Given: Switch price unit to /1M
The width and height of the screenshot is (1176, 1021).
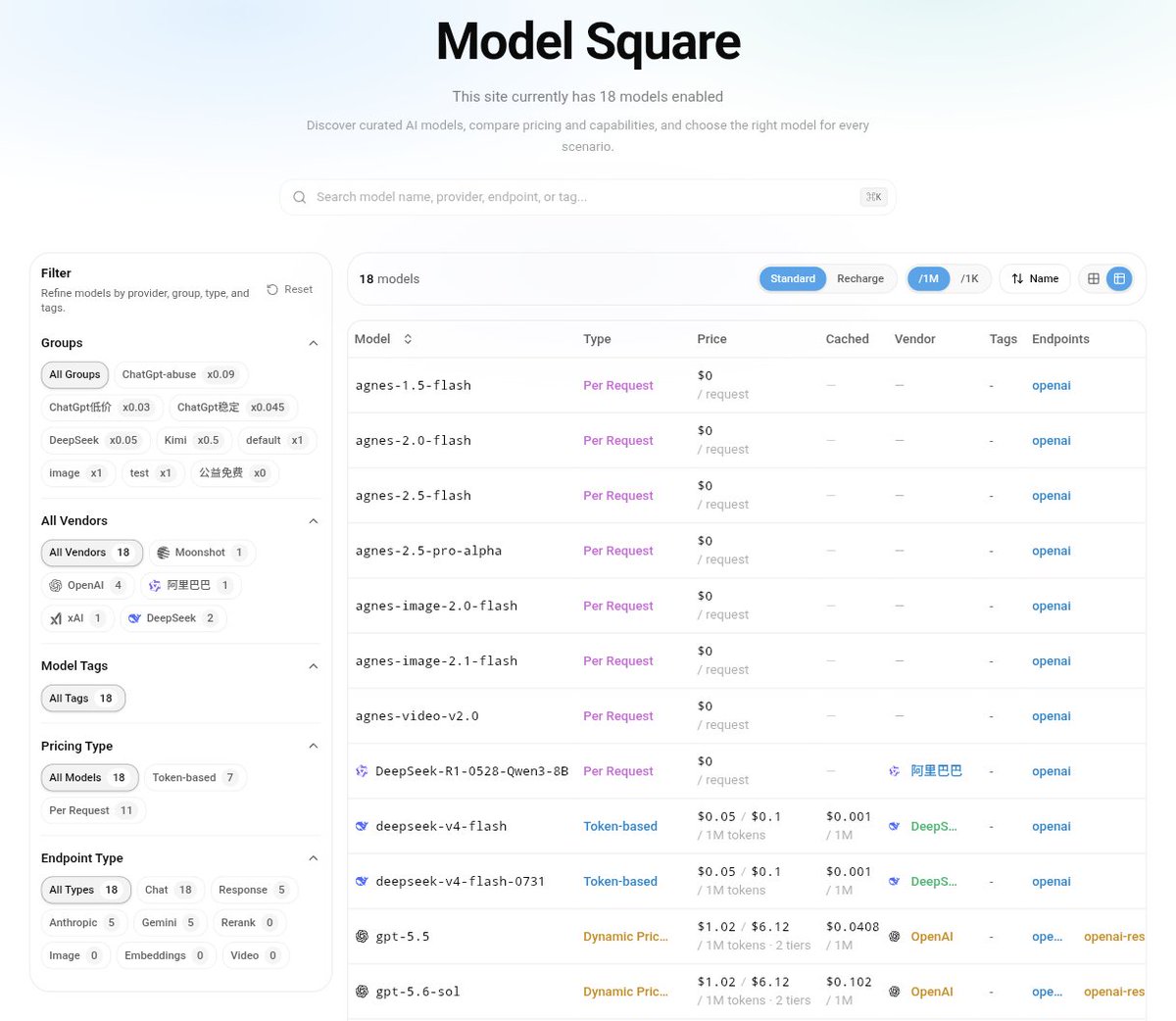Looking at the screenshot, I should pyautogui.click(x=928, y=278).
